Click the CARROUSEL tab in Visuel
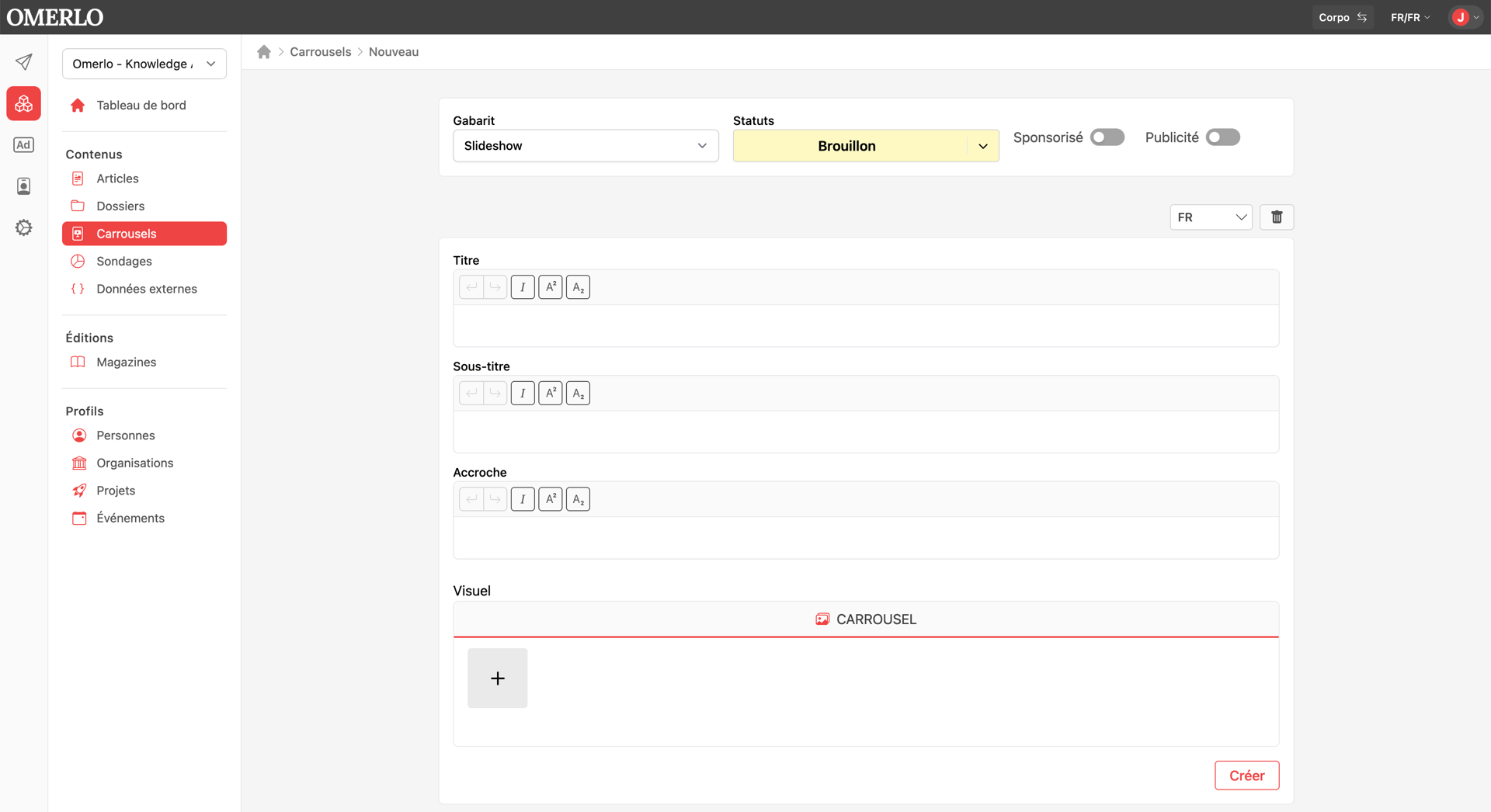The height and width of the screenshot is (812, 1491). [x=866, y=619]
